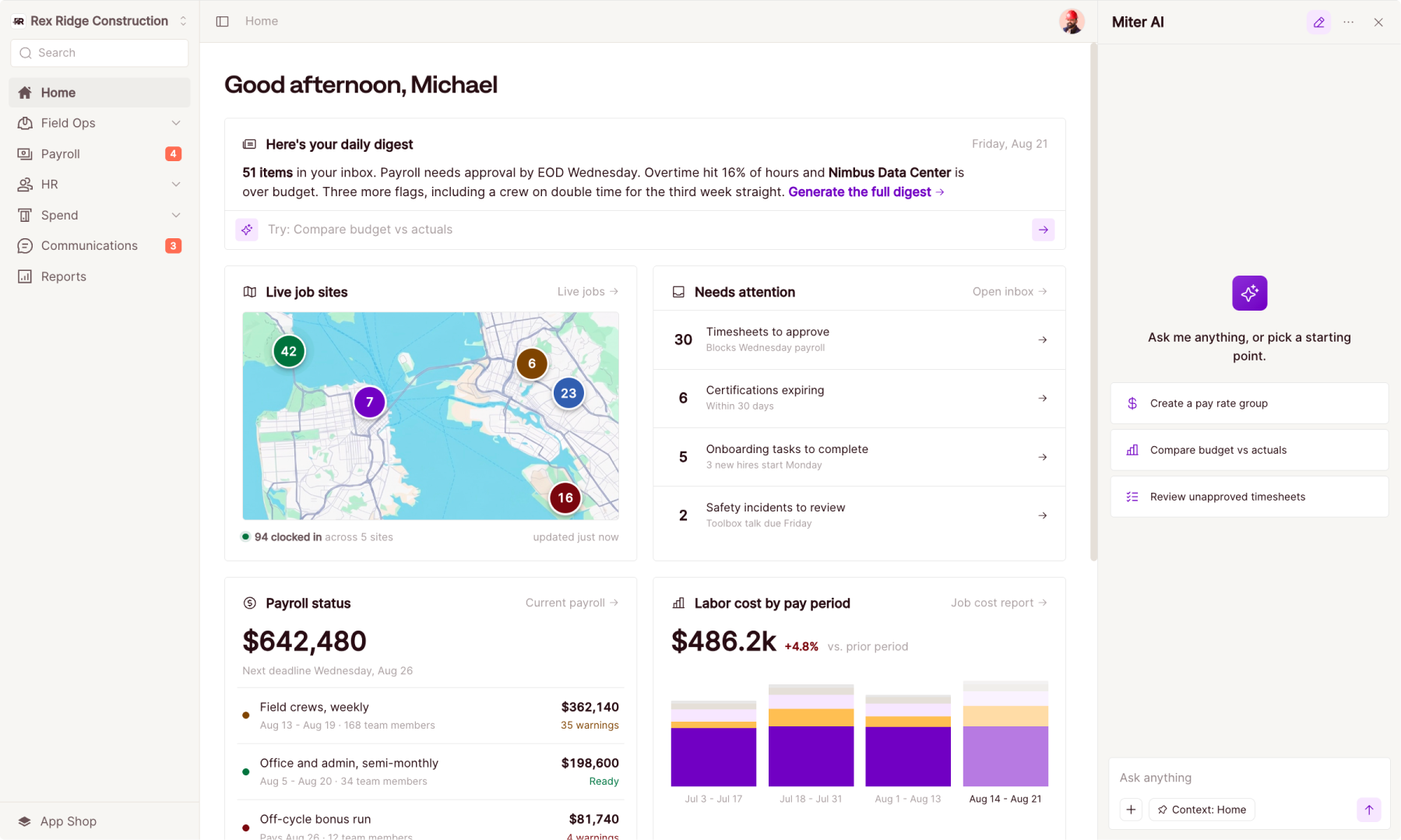Send the Miter AI message

pyautogui.click(x=1368, y=810)
